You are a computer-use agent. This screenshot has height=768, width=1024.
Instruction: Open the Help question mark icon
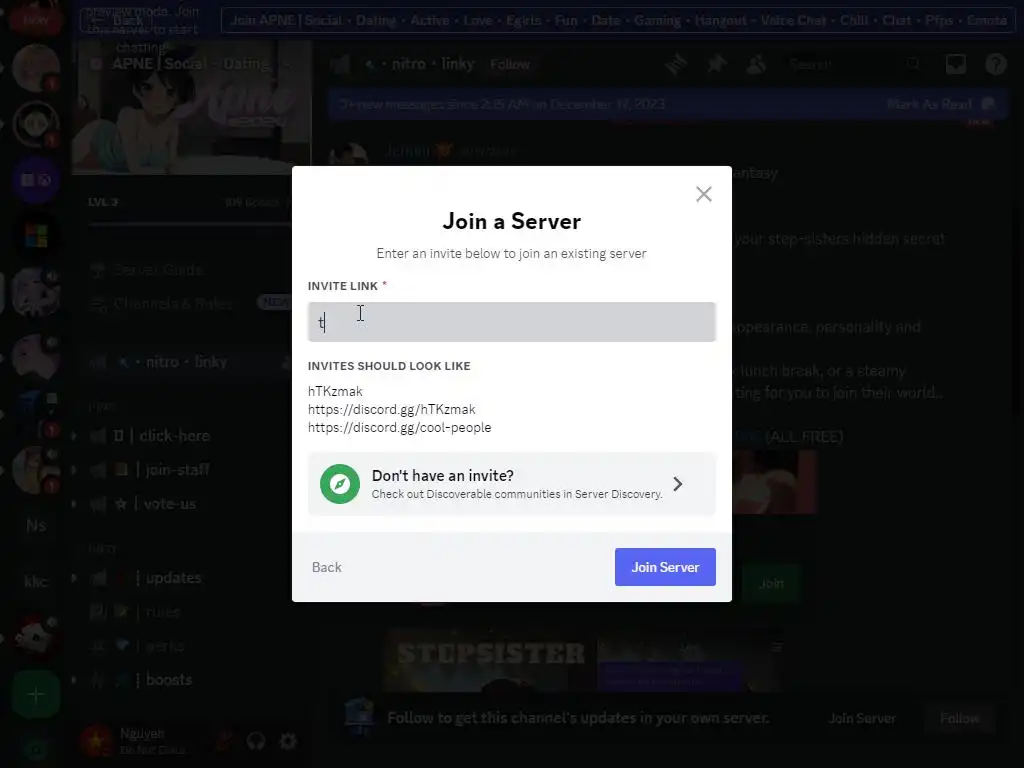[995, 64]
